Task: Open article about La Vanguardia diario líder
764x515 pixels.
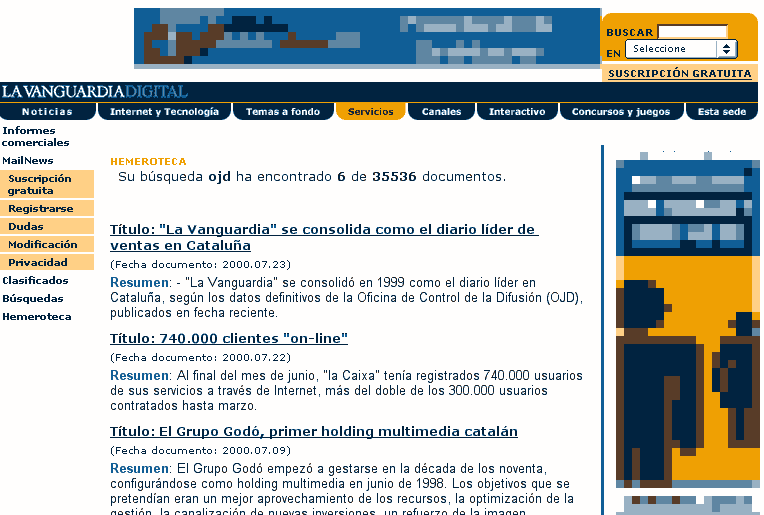Action: point(324,237)
